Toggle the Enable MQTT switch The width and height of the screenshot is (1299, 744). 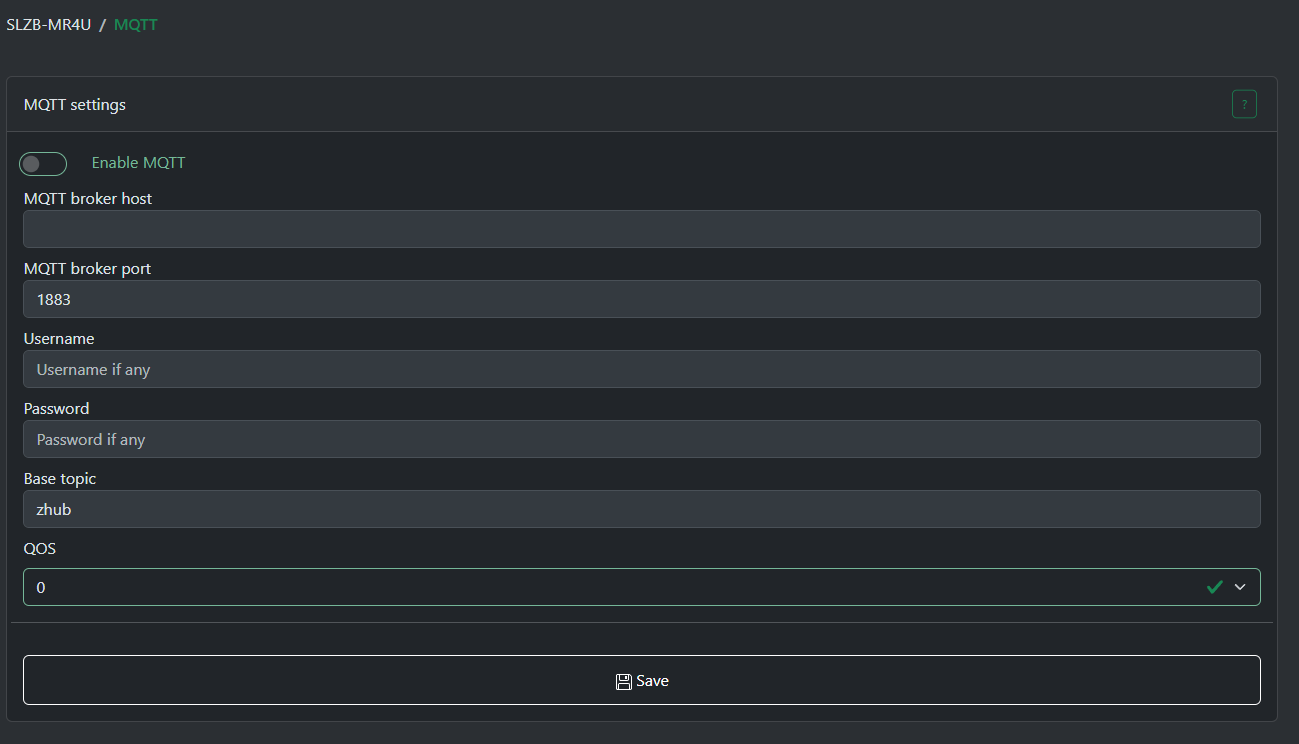tap(43, 164)
